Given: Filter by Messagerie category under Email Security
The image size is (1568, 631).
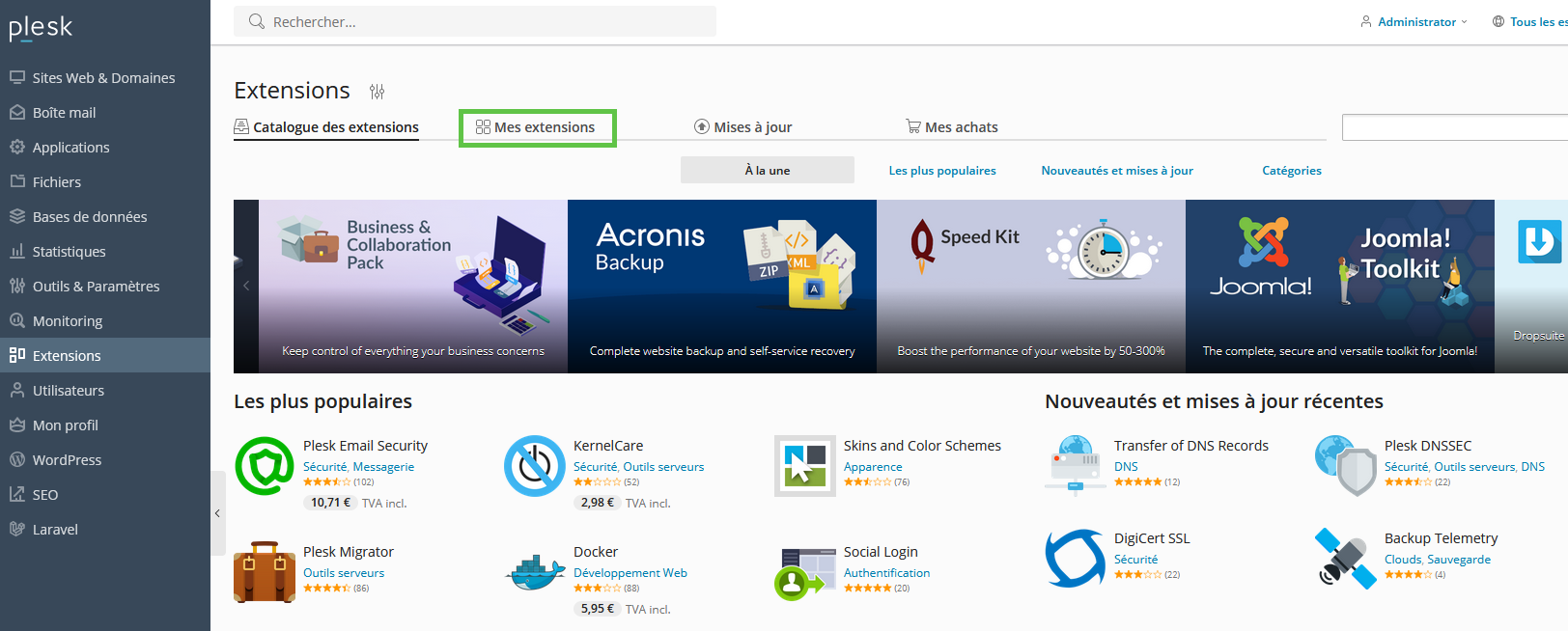Looking at the screenshot, I should (383, 467).
